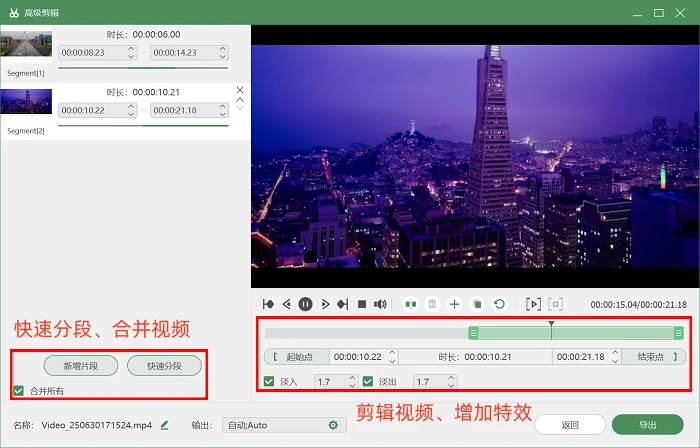
Task: Step back one frame
Action: [x=287, y=304]
